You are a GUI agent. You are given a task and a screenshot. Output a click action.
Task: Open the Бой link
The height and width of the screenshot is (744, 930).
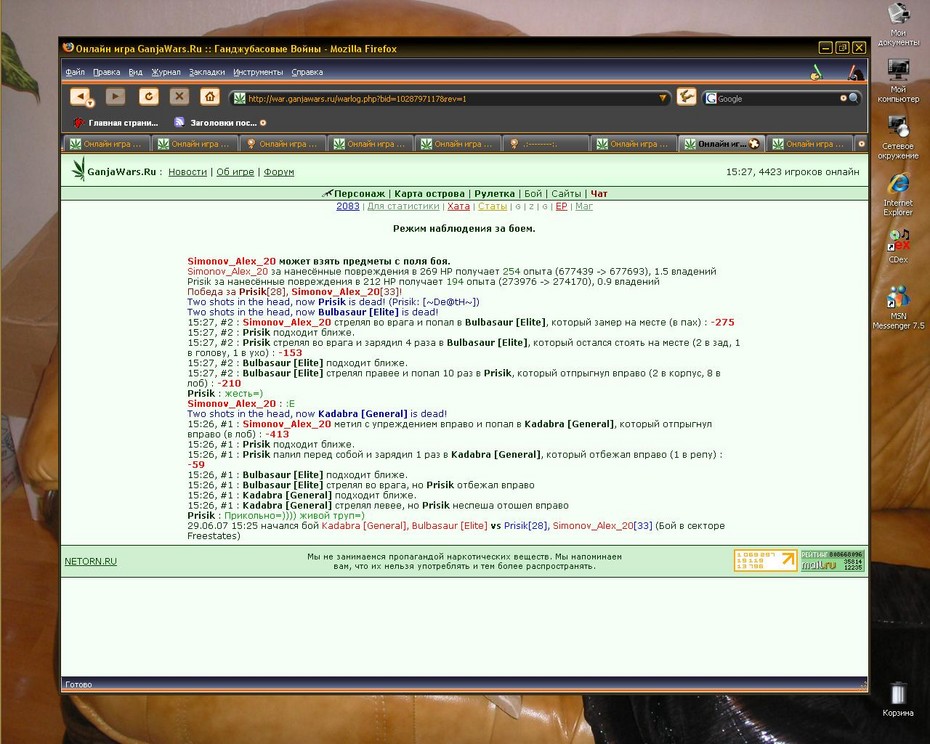point(533,193)
